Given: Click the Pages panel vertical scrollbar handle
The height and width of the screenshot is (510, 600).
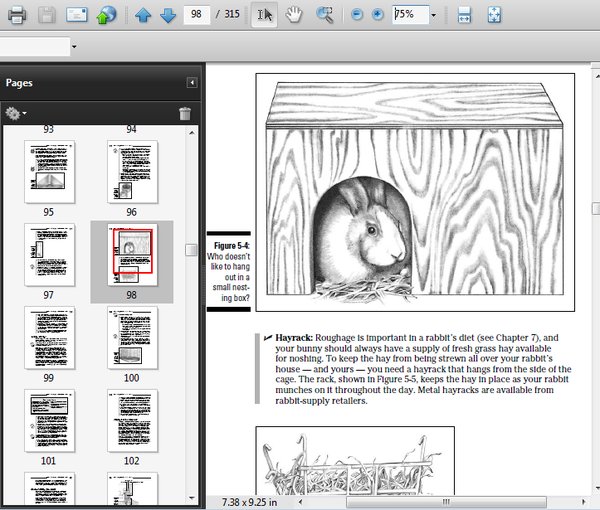Looking at the screenshot, I should pos(192,250).
